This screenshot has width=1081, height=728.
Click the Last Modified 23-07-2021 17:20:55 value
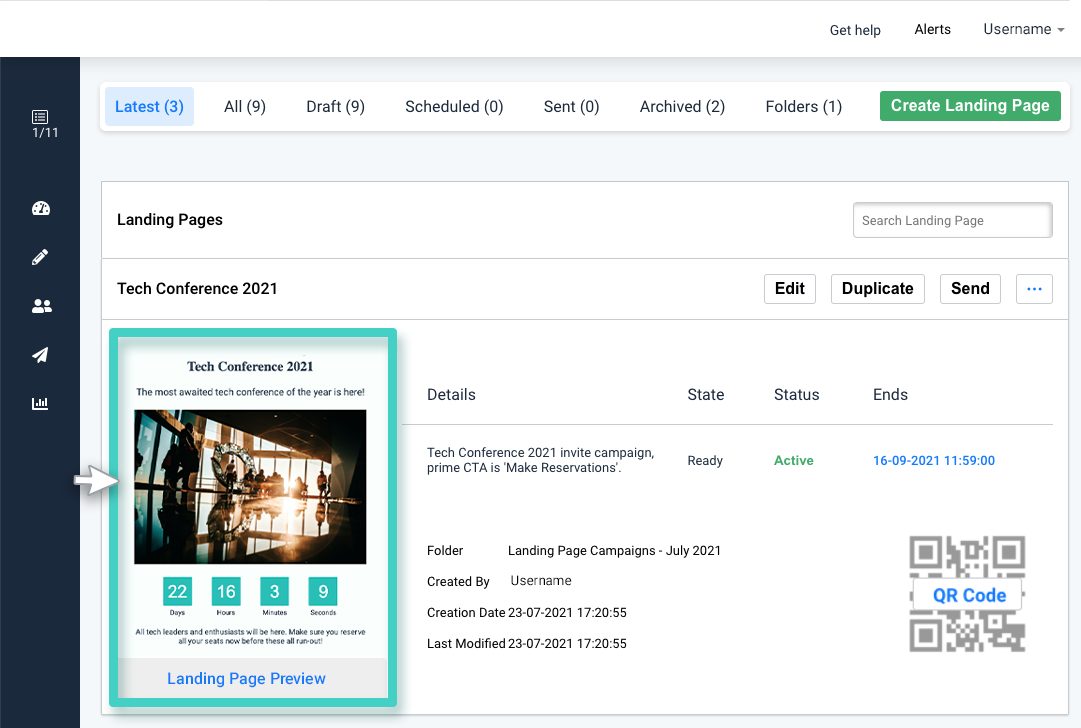coord(567,644)
